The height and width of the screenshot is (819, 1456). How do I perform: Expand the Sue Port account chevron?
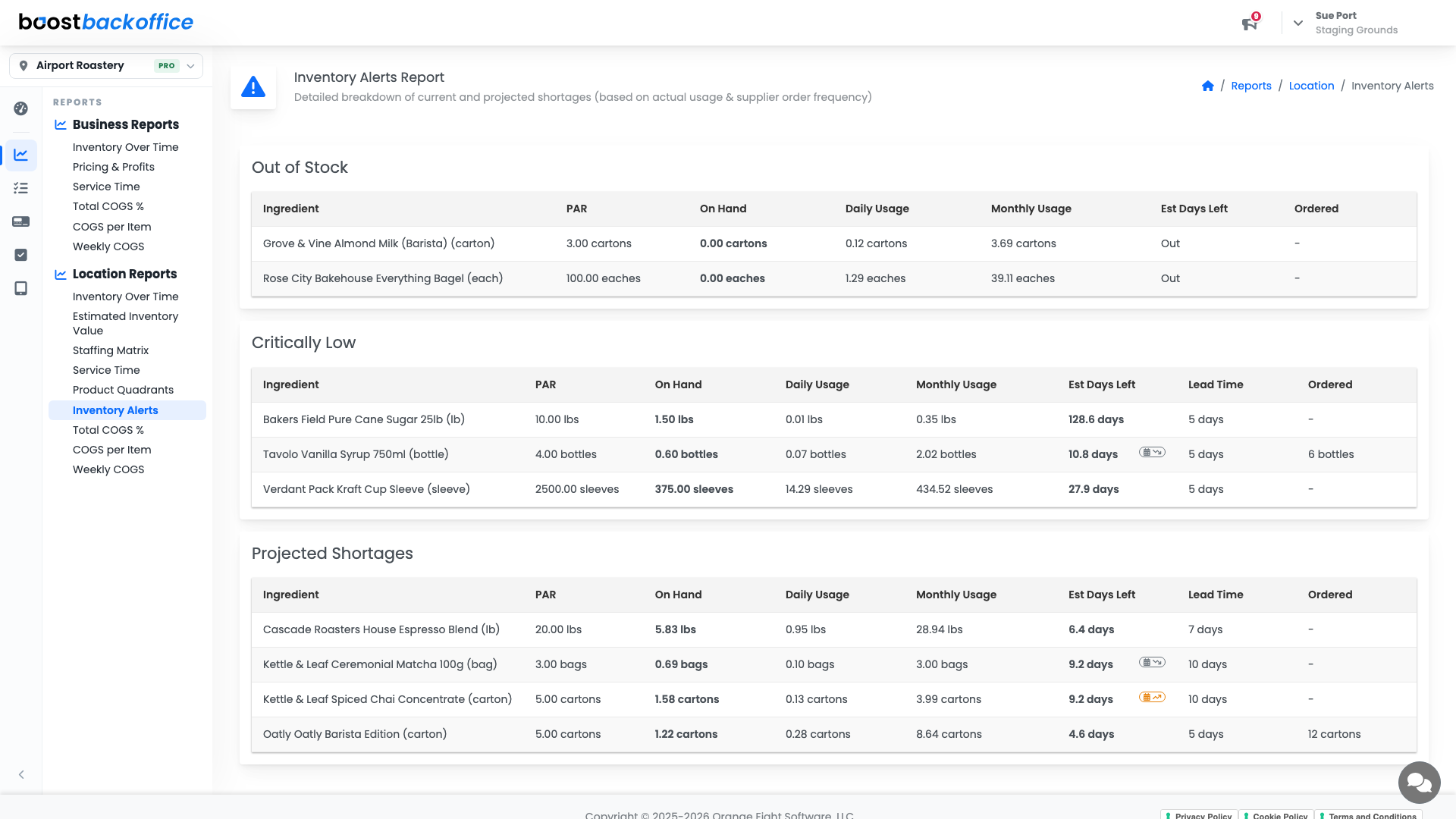pyautogui.click(x=1298, y=23)
